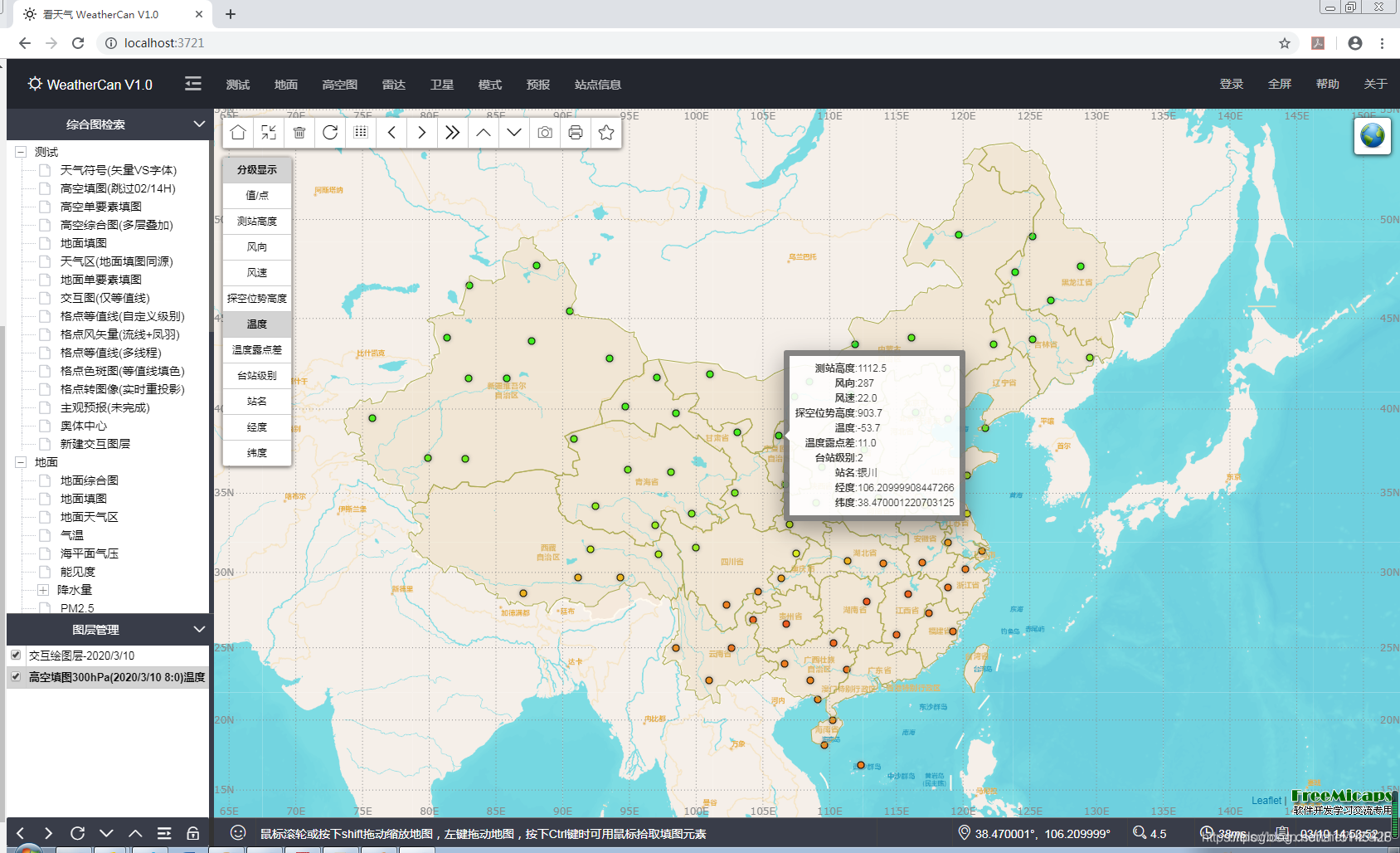Open the 高空图 menu
Image resolution: width=1400 pixels, height=853 pixels.
click(x=340, y=85)
